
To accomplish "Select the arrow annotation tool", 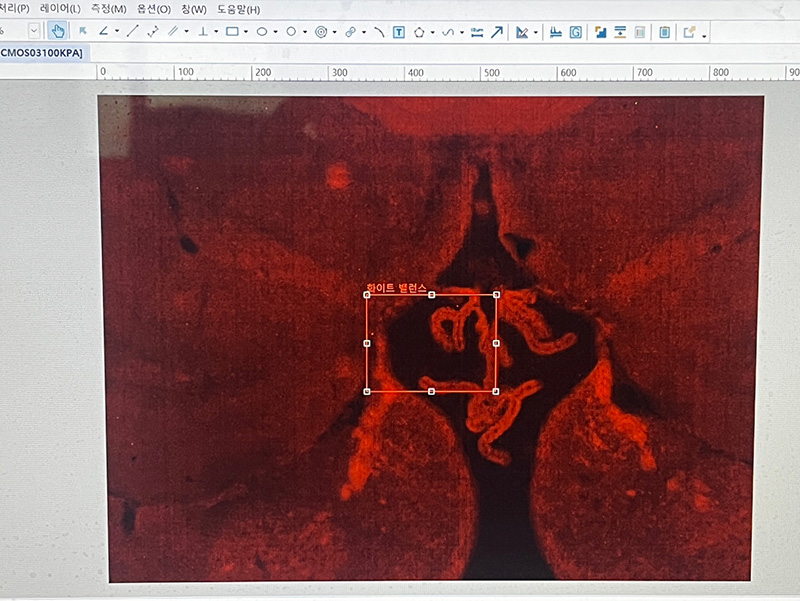I will click(497, 32).
